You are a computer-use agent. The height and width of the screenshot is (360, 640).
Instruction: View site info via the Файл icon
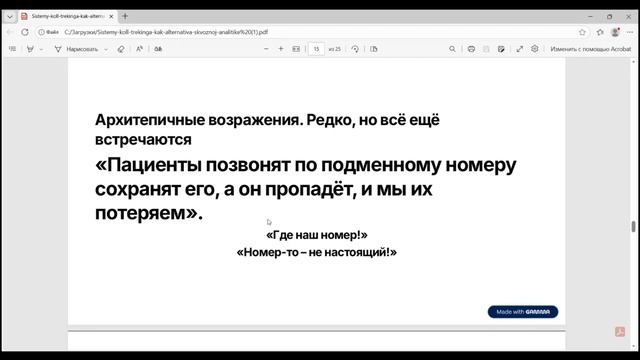tap(48, 32)
